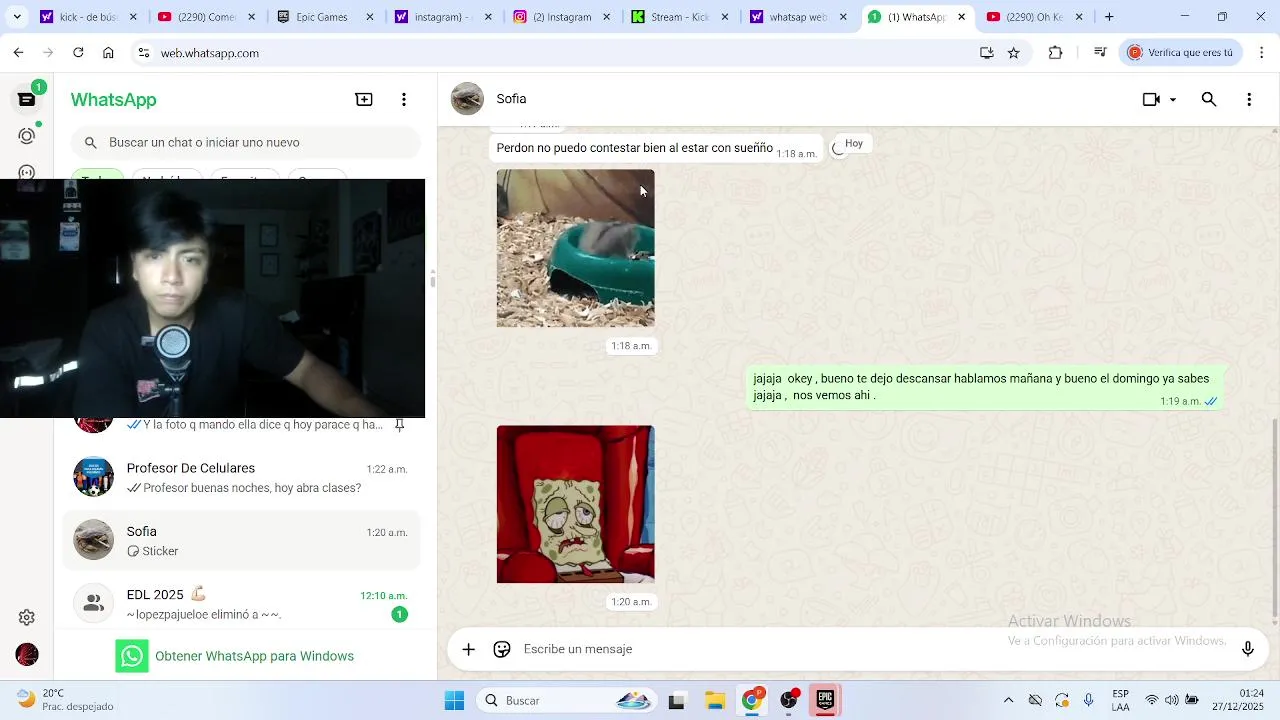Open Epic Games Launcher from taskbar
The width and height of the screenshot is (1280, 720).
tap(825, 701)
